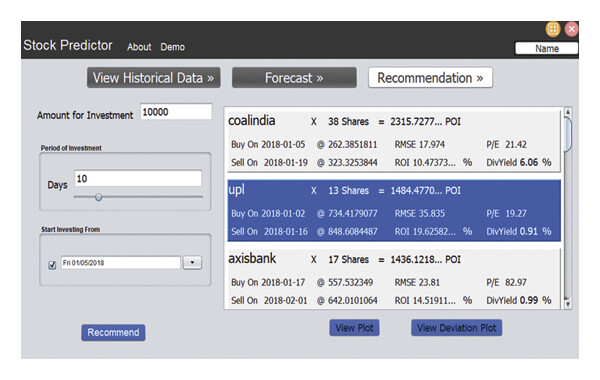Switch to the Forecast tab
This screenshot has width=600, height=380.
294,78
